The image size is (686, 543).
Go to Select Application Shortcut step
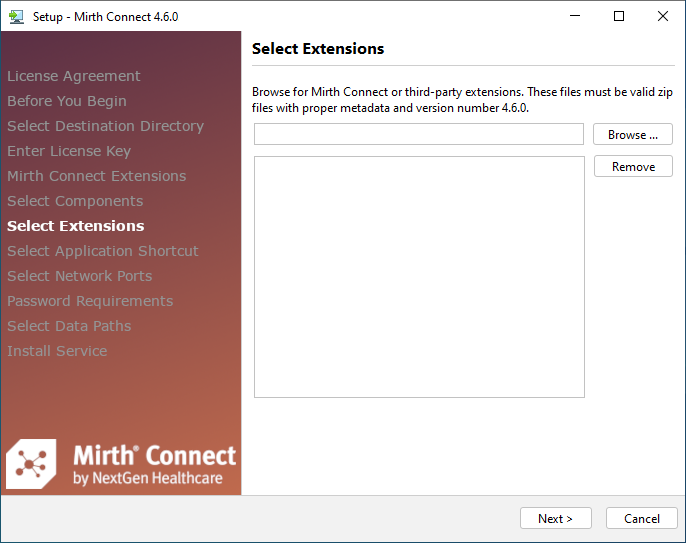click(103, 251)
